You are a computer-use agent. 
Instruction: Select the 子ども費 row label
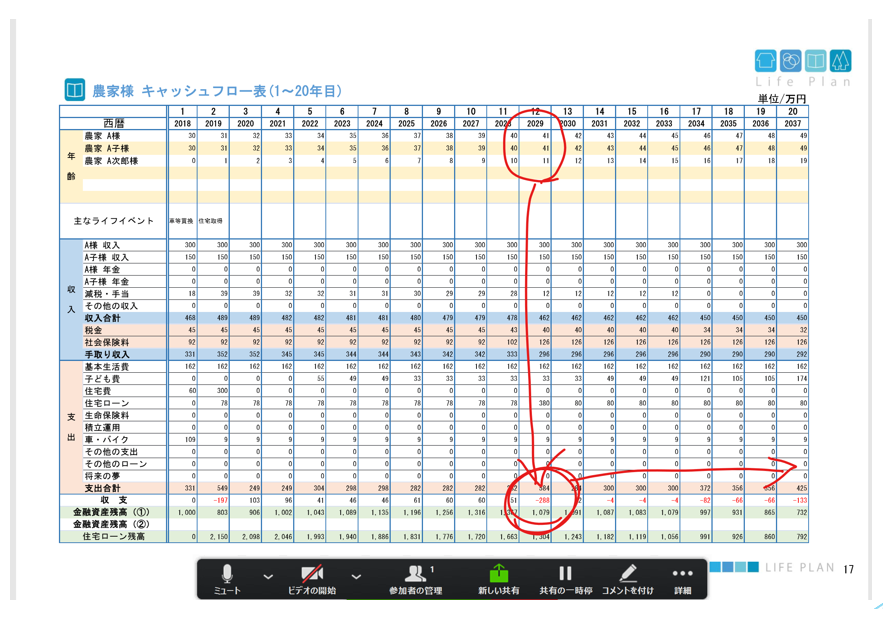102,379
